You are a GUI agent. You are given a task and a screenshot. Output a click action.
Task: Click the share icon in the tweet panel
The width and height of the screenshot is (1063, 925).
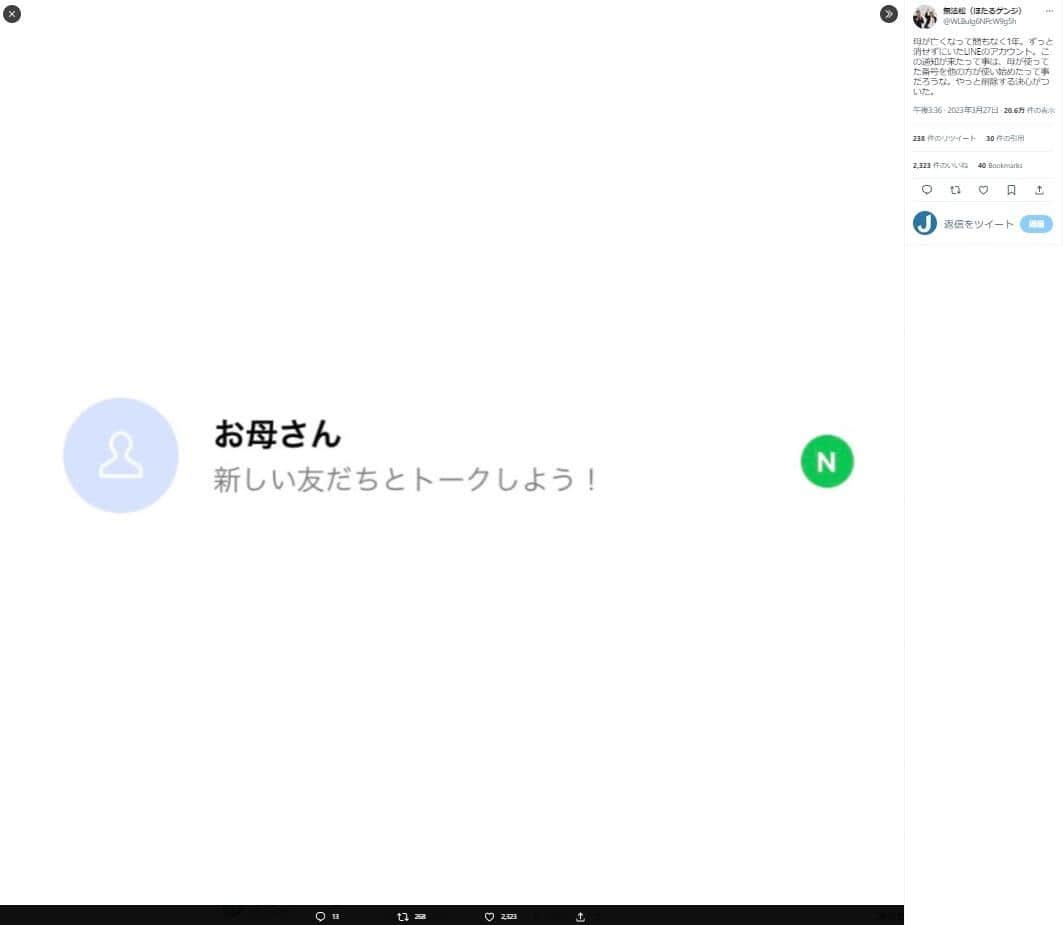click(x=1039, y=190)
